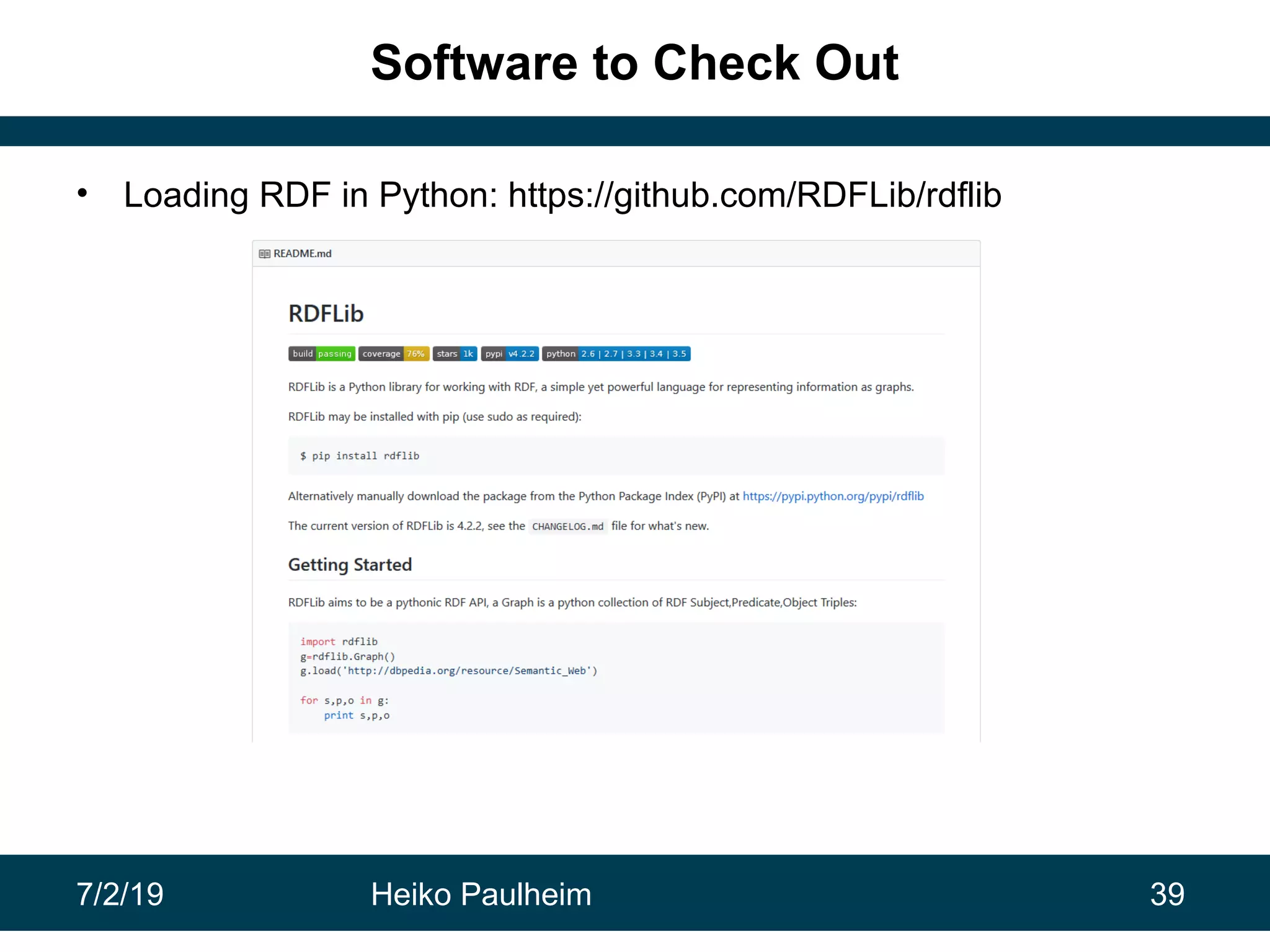Click the CHANGELOG.md inline code reference
Image resolution: width=1270 pixels, height=952 pixels.
567,526
